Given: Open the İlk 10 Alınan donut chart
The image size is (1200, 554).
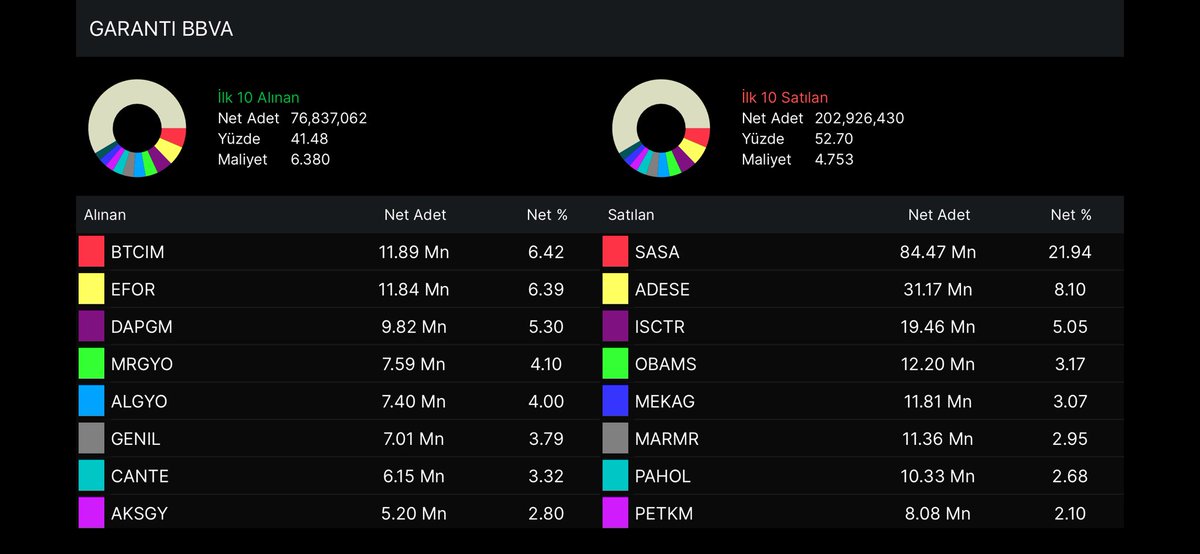Looking at the screenshot, I should 137,128.
